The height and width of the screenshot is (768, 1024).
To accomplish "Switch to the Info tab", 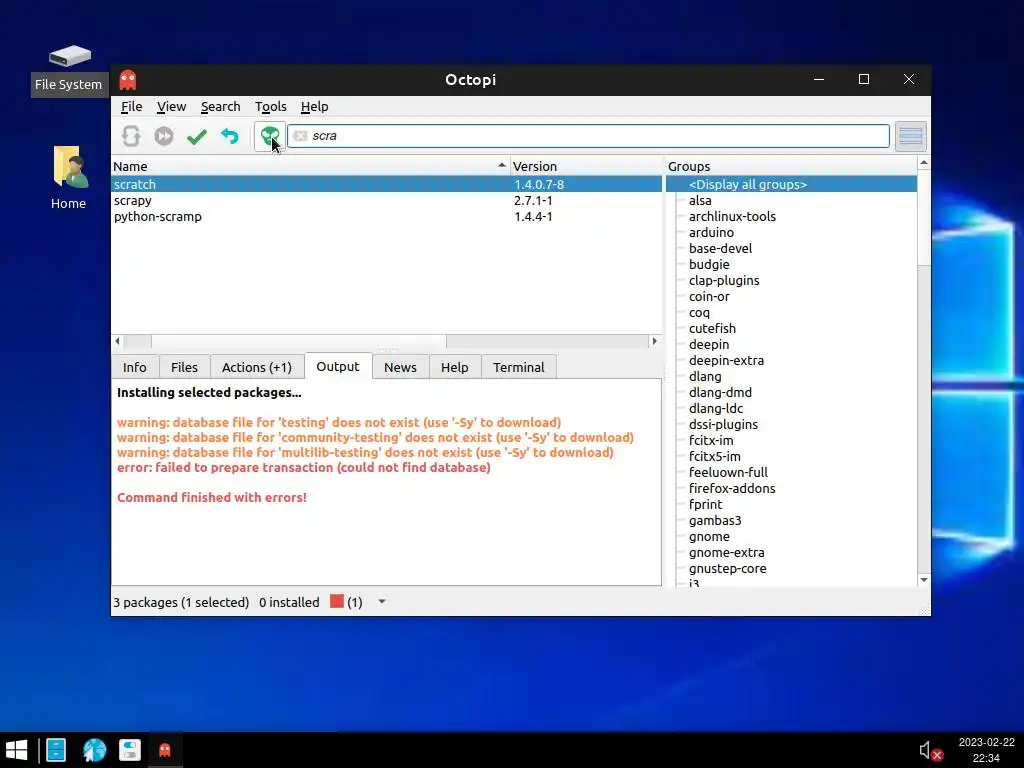I will tap(135, 367).
